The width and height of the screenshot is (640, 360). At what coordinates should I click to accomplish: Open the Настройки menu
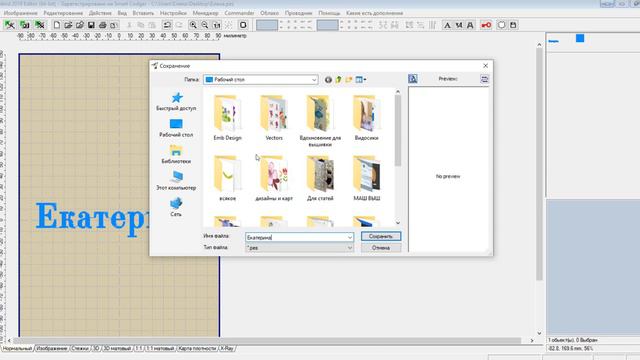[x=173, y=13]
